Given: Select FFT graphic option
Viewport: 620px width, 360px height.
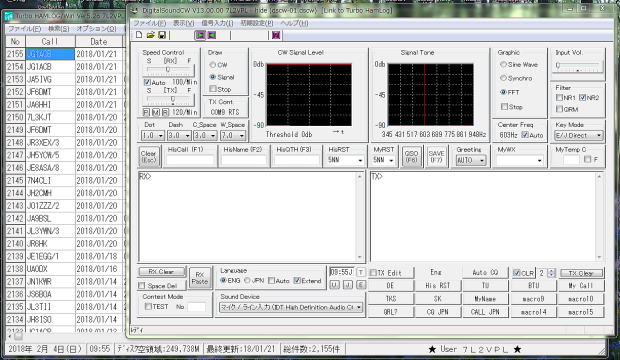Looking at the screenshot, I should [x=503, y=92].
